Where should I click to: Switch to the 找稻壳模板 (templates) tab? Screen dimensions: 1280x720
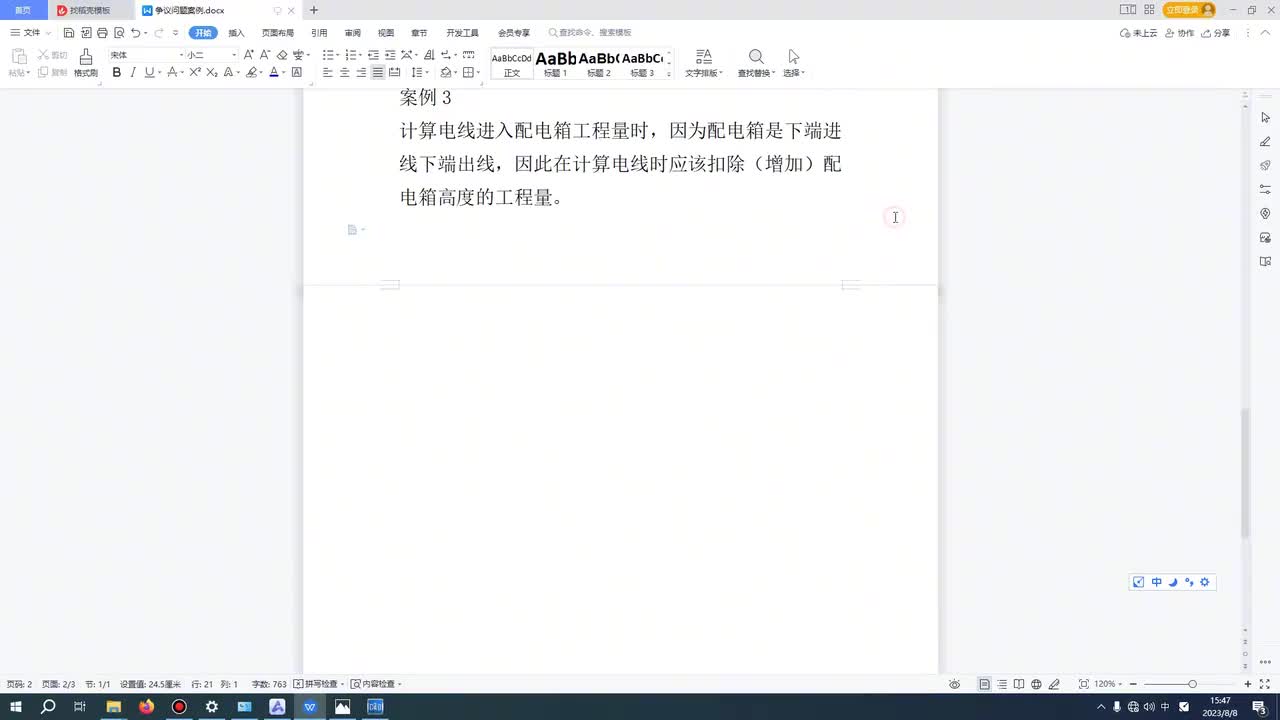pyautogui.click(x=90, y=10)
